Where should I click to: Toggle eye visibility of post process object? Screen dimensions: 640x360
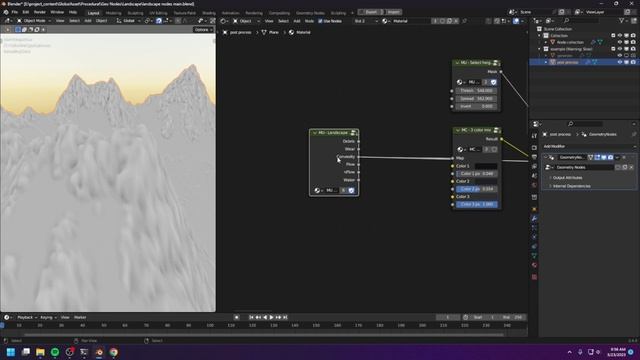click(620, 62)
